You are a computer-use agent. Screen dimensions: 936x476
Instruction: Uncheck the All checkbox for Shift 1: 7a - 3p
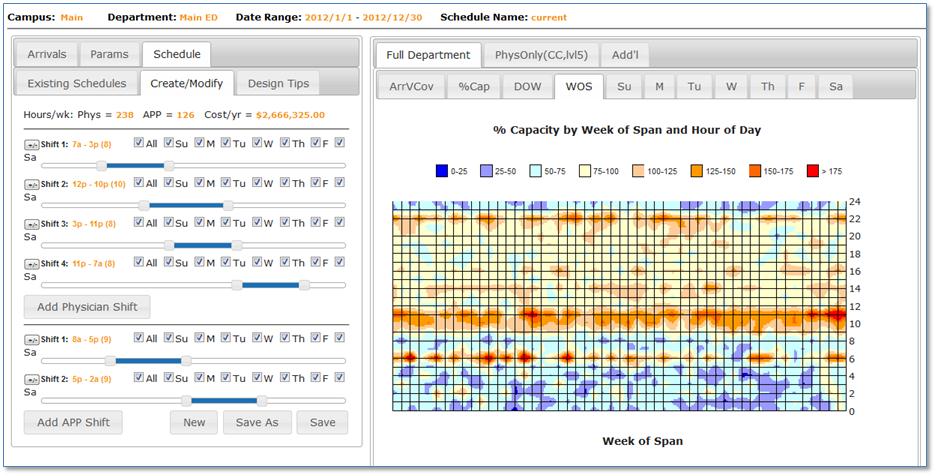tap(138, 143)
